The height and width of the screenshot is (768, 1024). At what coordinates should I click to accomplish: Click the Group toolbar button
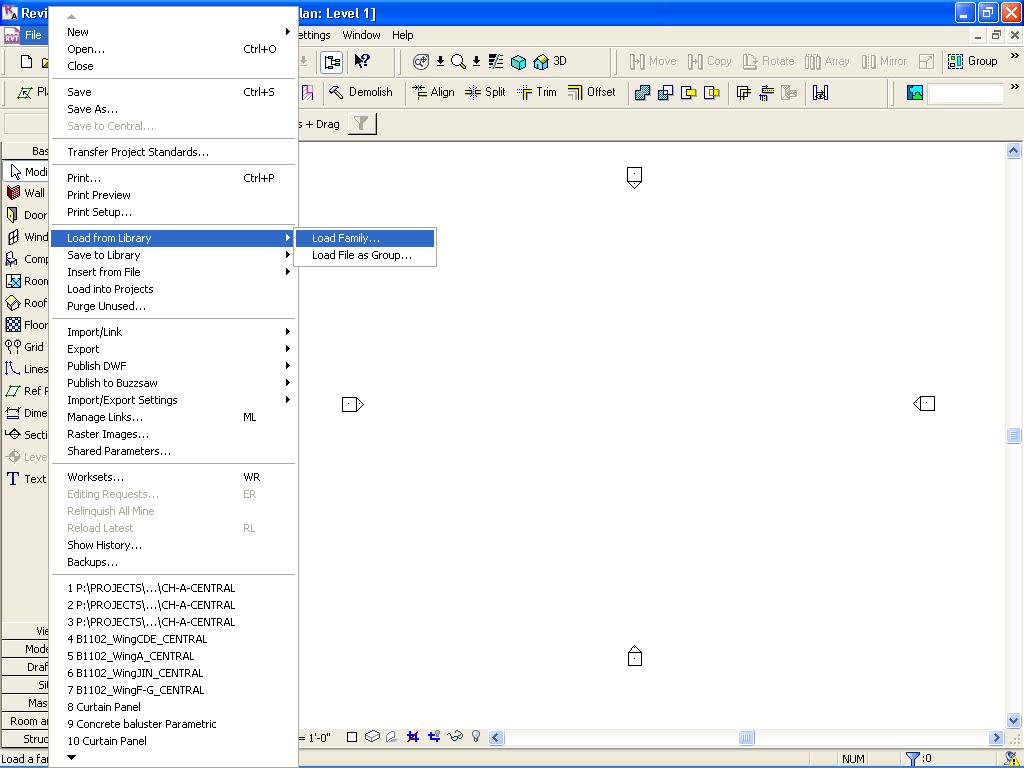pyautogui.click(x=972, y=61)
